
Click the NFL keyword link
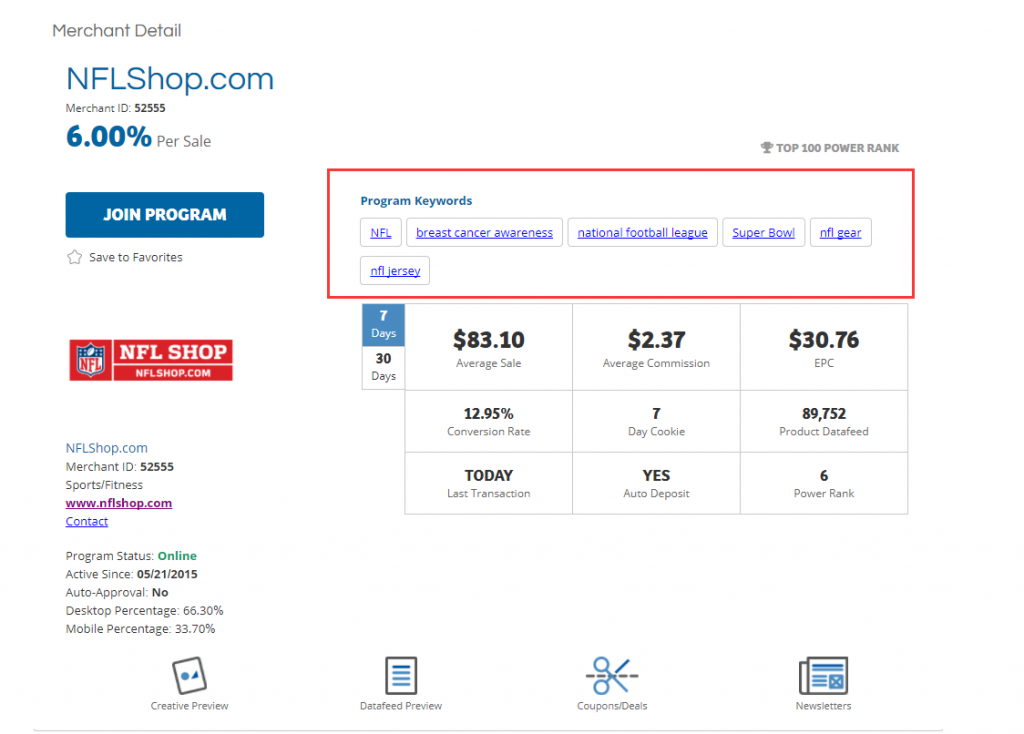point(381,232)
